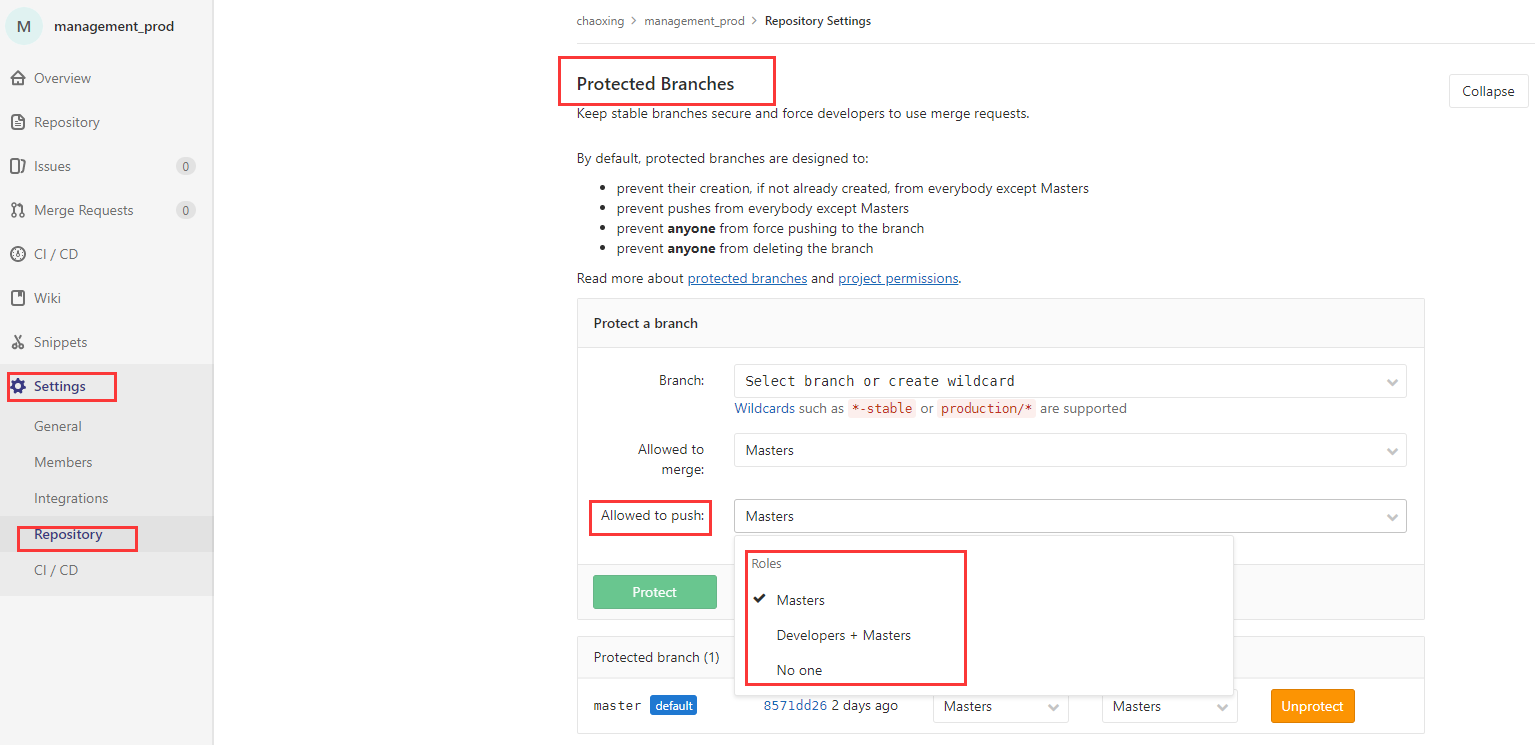
Task: Click the Allowed to push dropdown
Action: point(1070,516)
